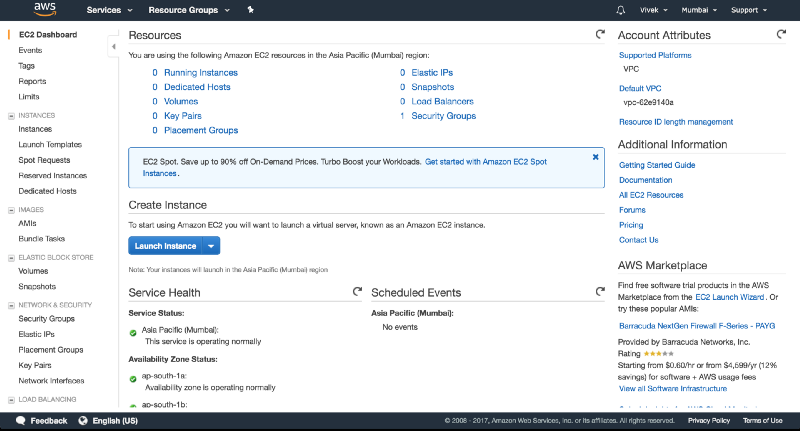
Task: Open Elastic IPs in sidebar
Action: pos(36,334)
